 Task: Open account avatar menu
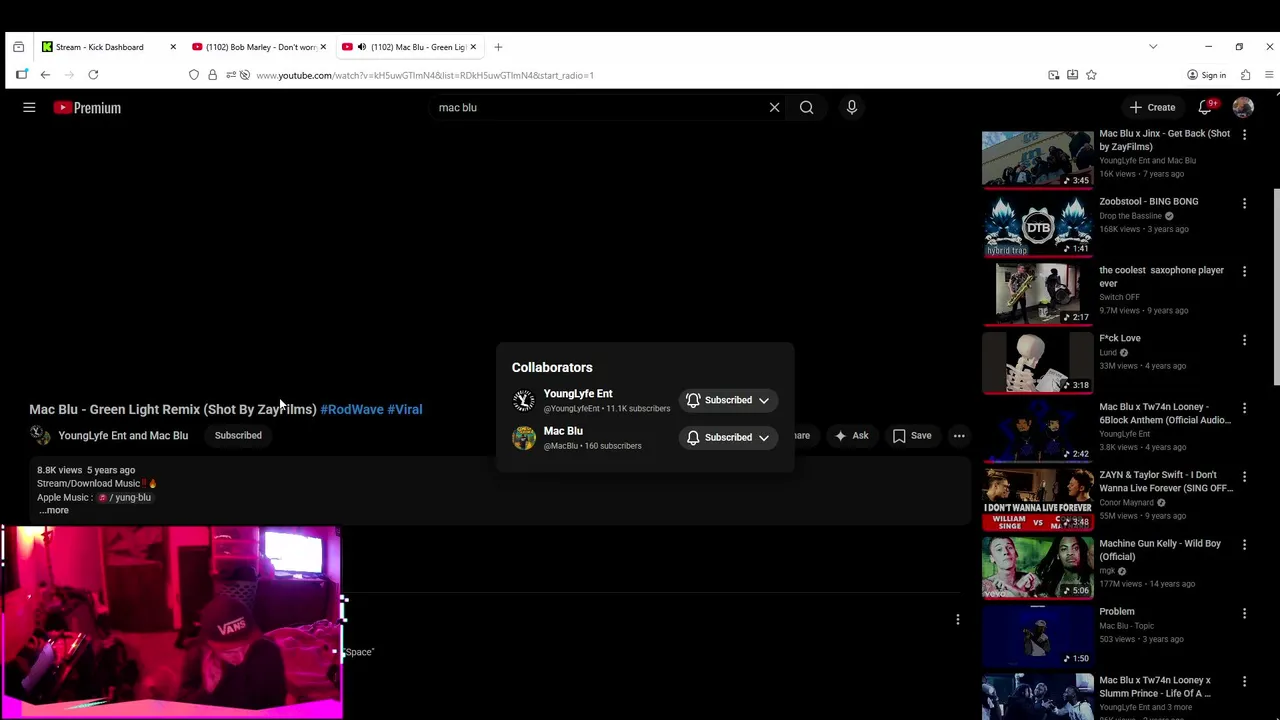click(x=1243, y=107)
